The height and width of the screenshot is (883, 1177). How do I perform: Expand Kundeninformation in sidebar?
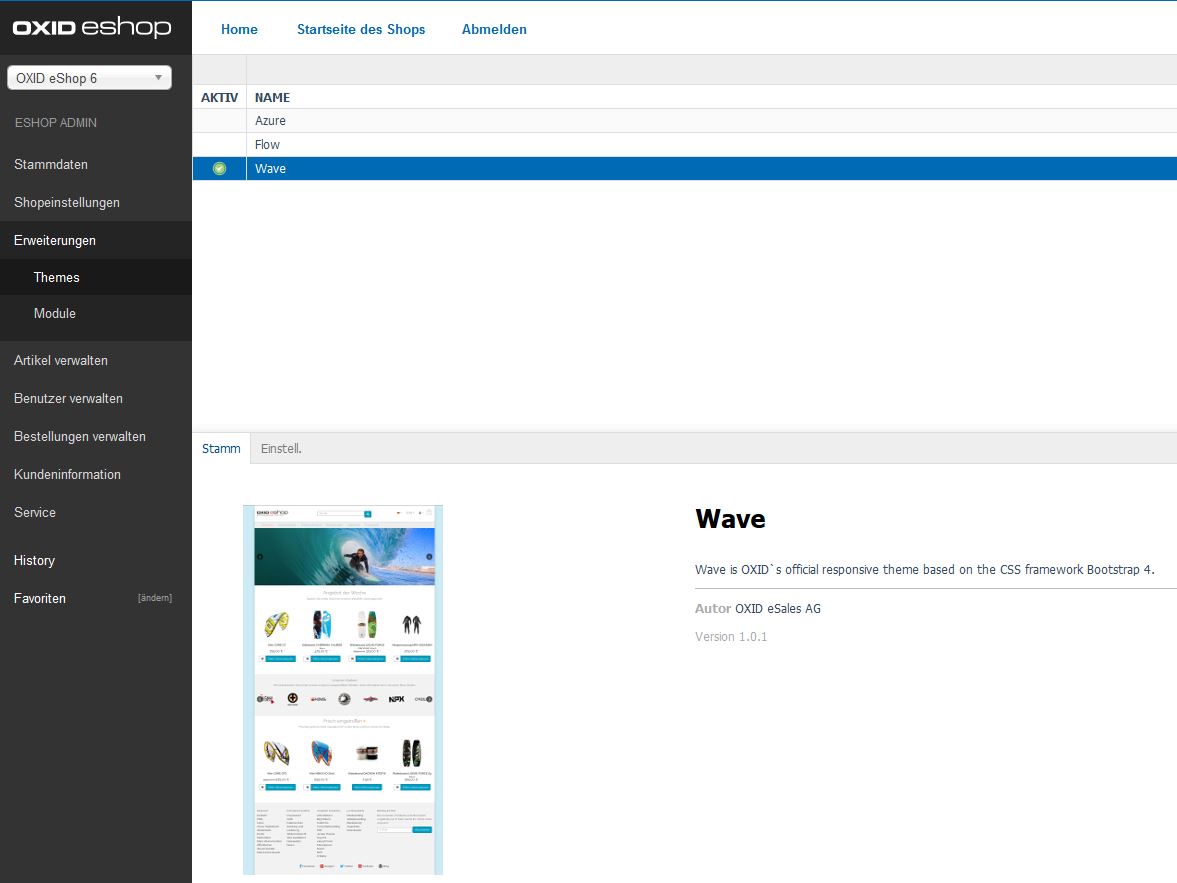click(67, 474)
